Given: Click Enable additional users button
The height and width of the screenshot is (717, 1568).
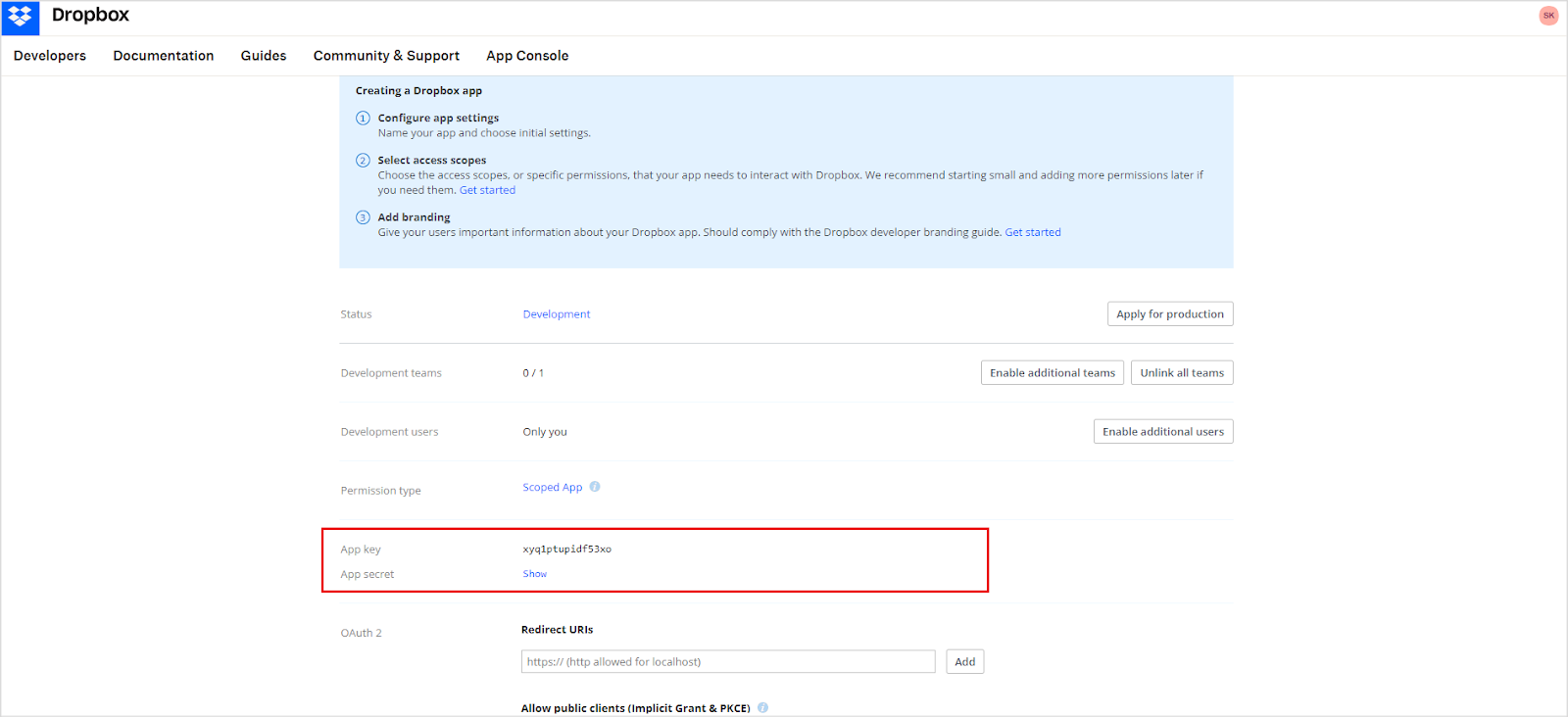Looking at the screenshot, I should tap(1162, 432).
